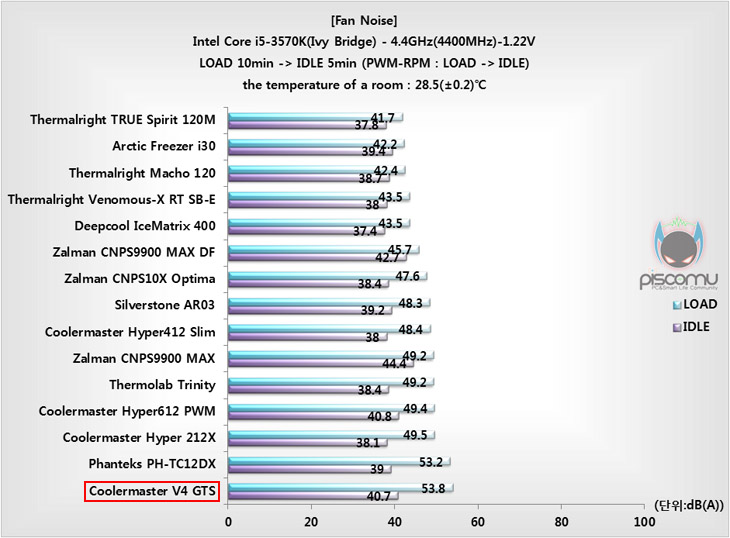Click the 42.7 idle value
730x538 pixels.
click(x=387, y=258)
